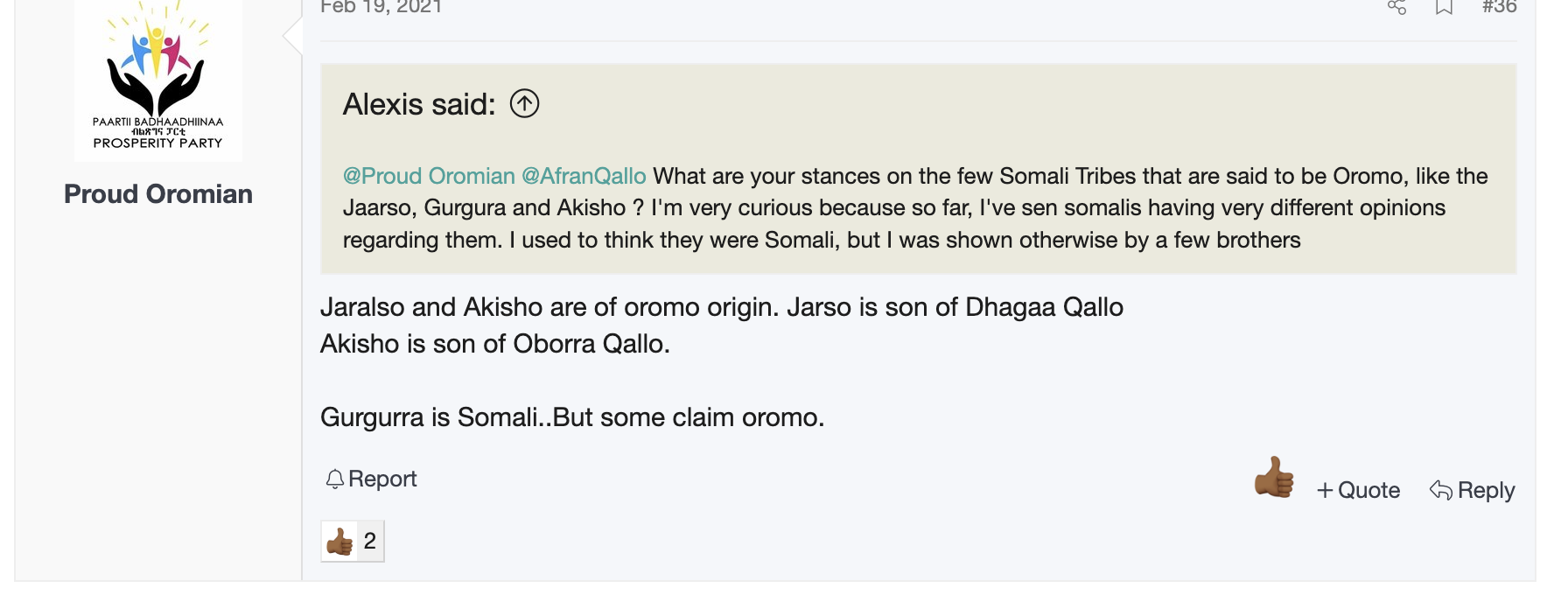Click the text "Gurgurra is Somali..But some claim oromo."

[572, 417]
